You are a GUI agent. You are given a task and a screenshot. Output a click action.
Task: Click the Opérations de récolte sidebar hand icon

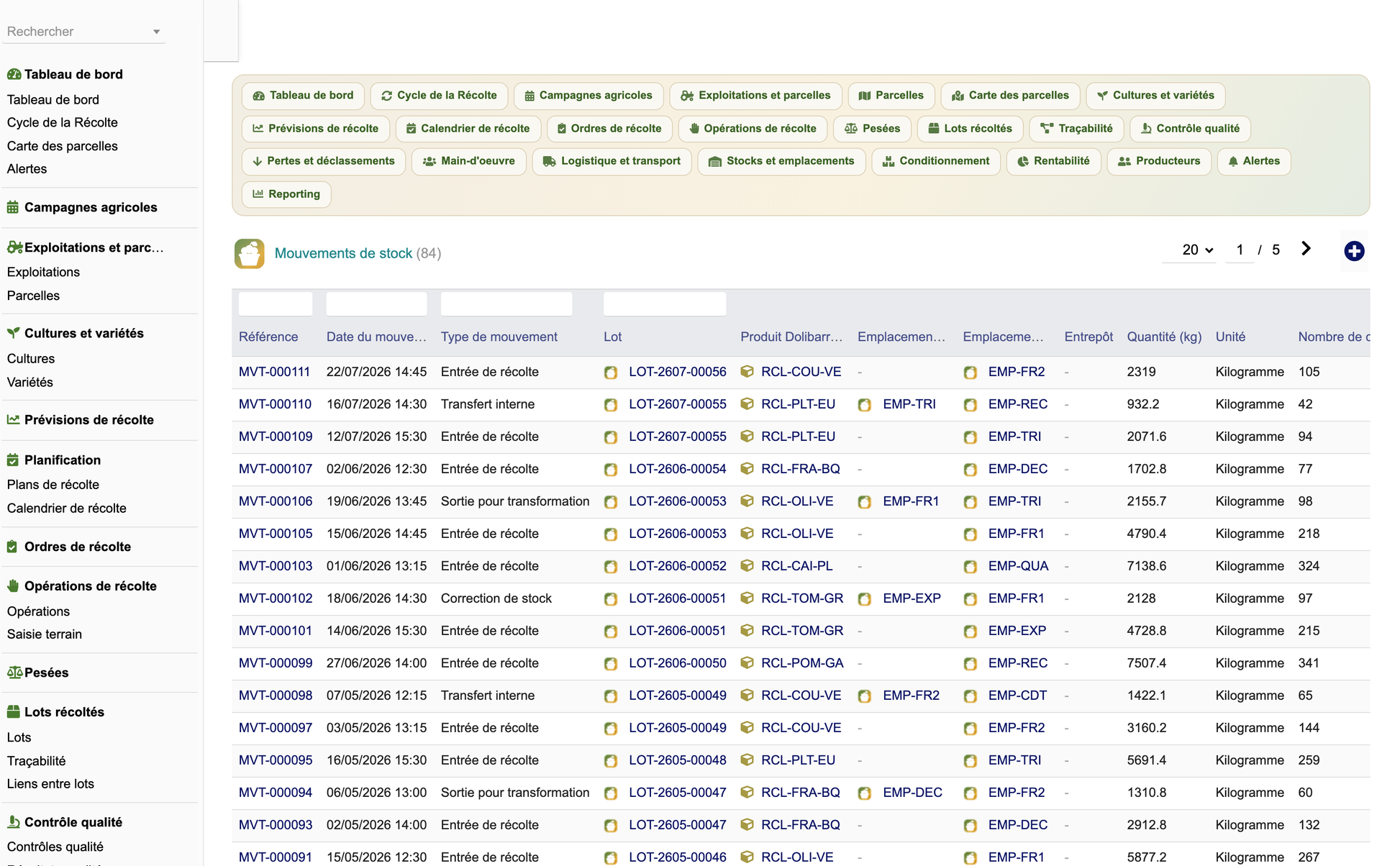(13, 586)
